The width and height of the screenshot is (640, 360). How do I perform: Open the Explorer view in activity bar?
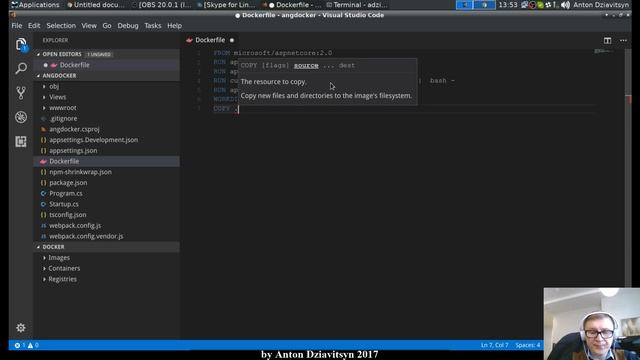pos(21,44)
